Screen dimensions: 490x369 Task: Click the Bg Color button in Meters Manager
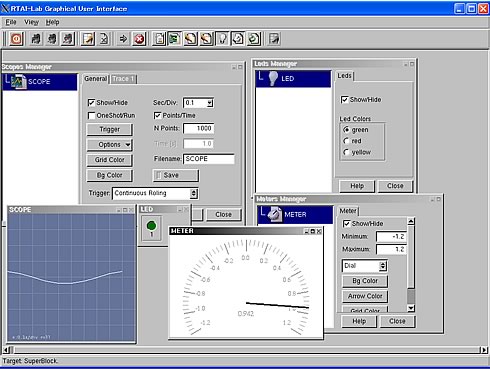click(365, 281)
